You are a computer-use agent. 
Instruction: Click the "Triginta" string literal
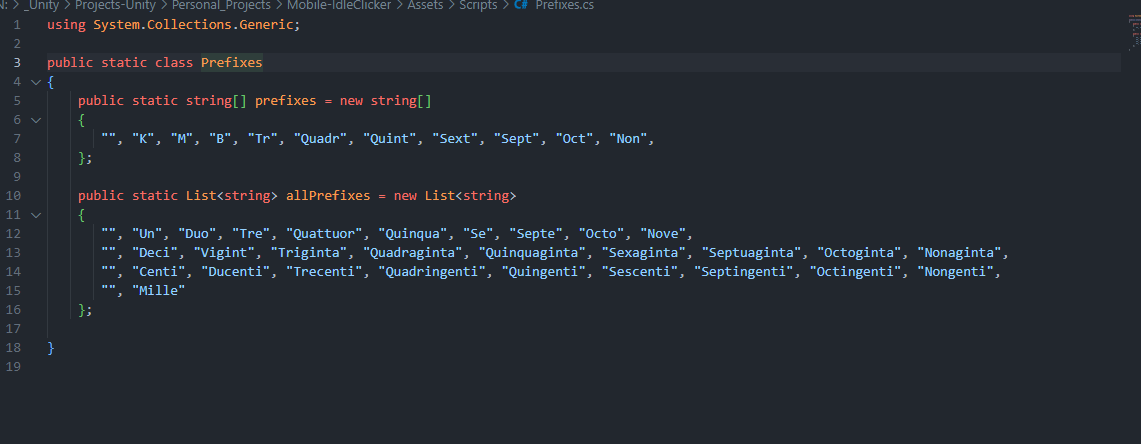click(309, 253)
